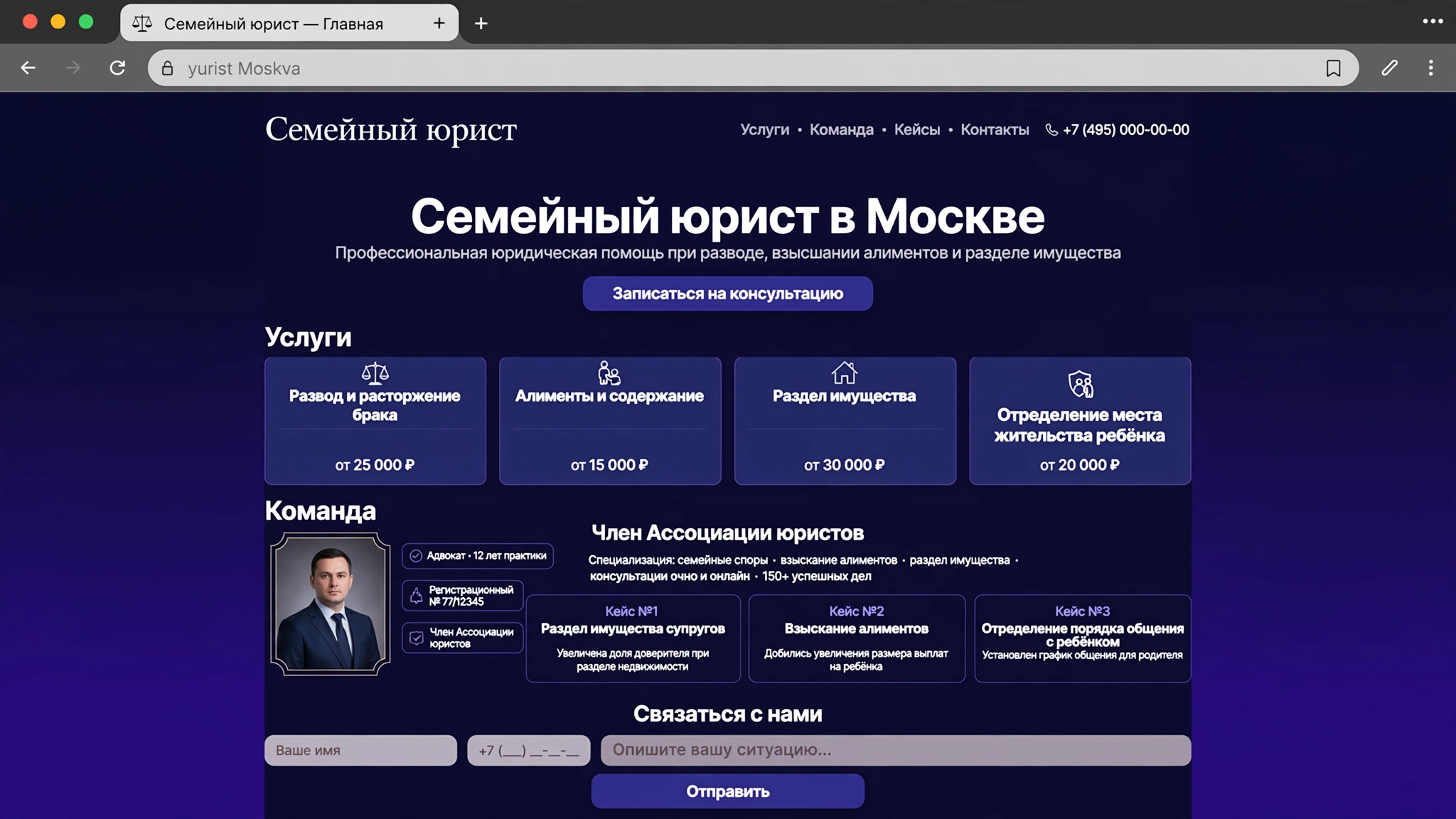This screenshot has width=1456, height=819.
Task: Click the от 30 000 ₽ price
Action: [845, 465]
